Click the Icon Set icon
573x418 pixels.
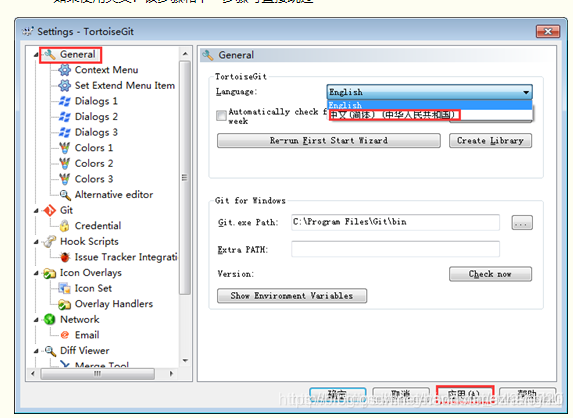pos(65,289)
